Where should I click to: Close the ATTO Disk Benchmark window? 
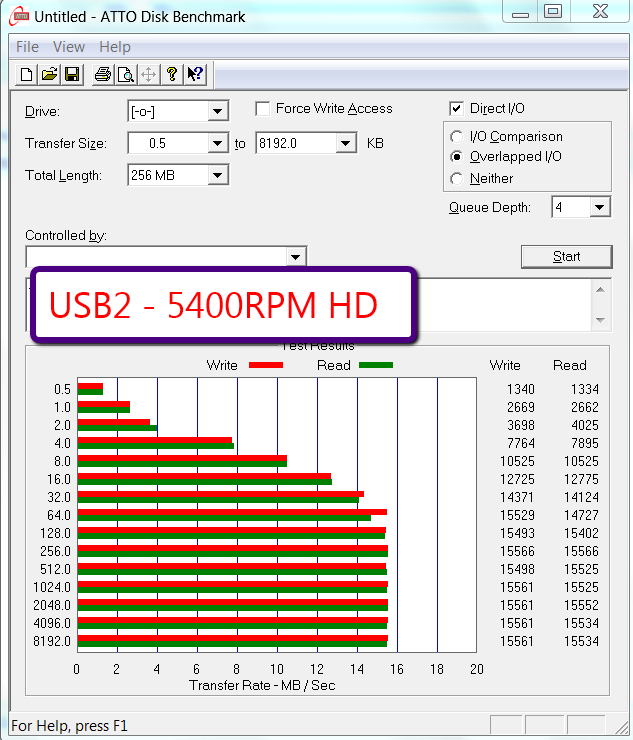tap(600, 12)
